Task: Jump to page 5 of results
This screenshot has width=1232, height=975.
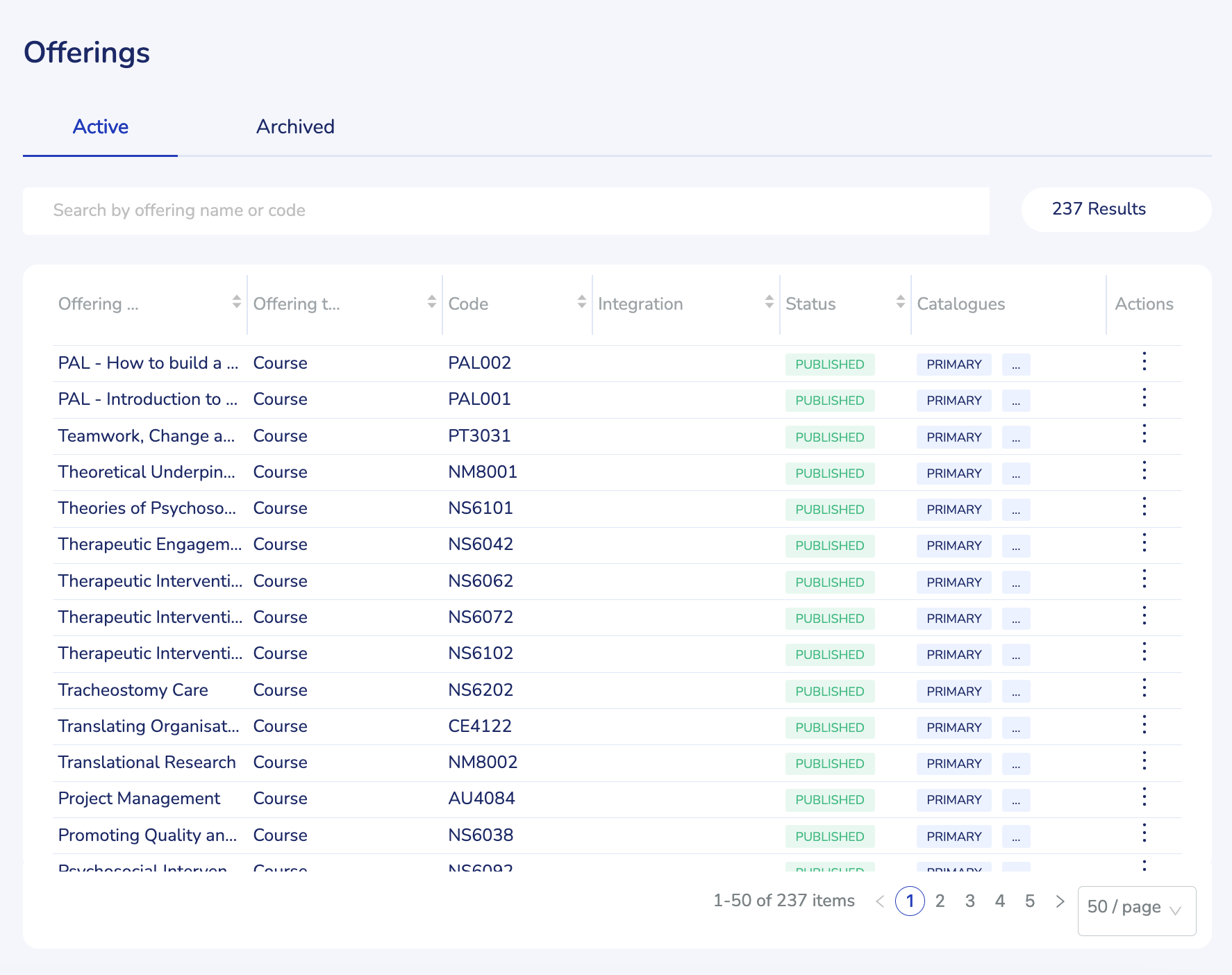Action: (1029, 901)
